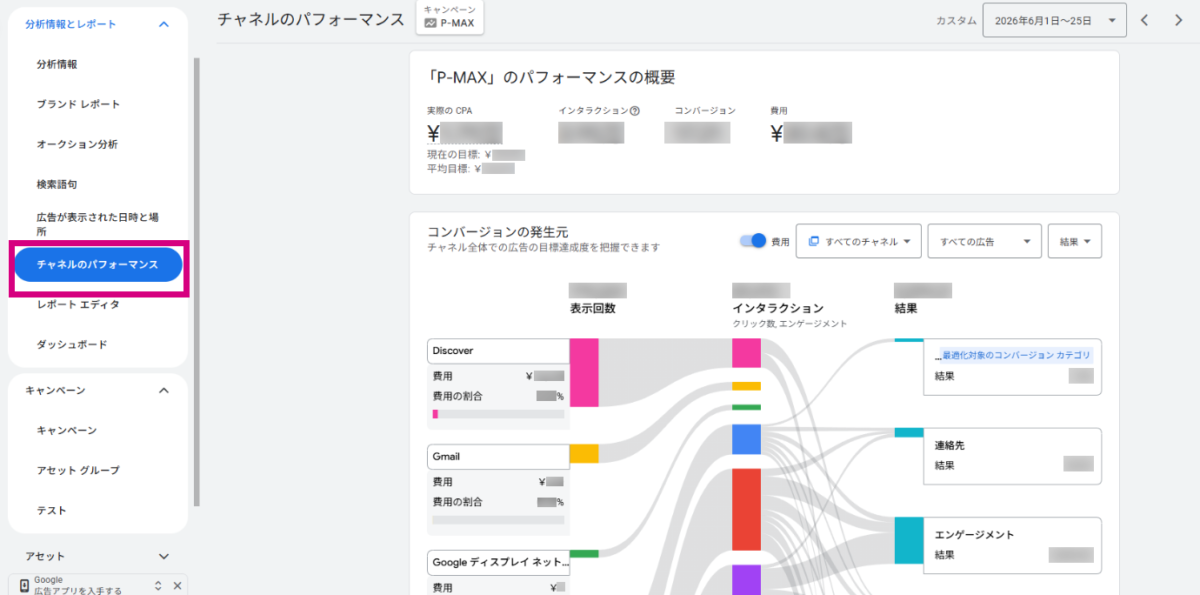Click the pink Discover impressions bar
The image size is (1200, 595).
tap(584, 372)
